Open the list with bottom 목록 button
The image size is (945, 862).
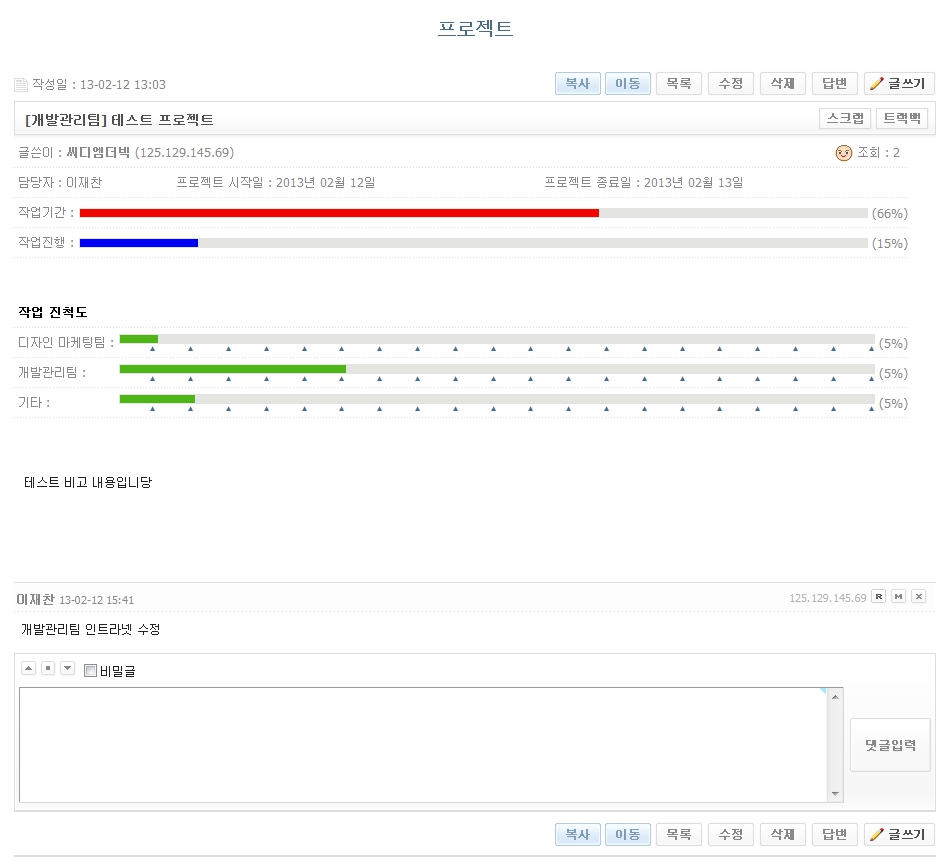(x=679, y=834)
